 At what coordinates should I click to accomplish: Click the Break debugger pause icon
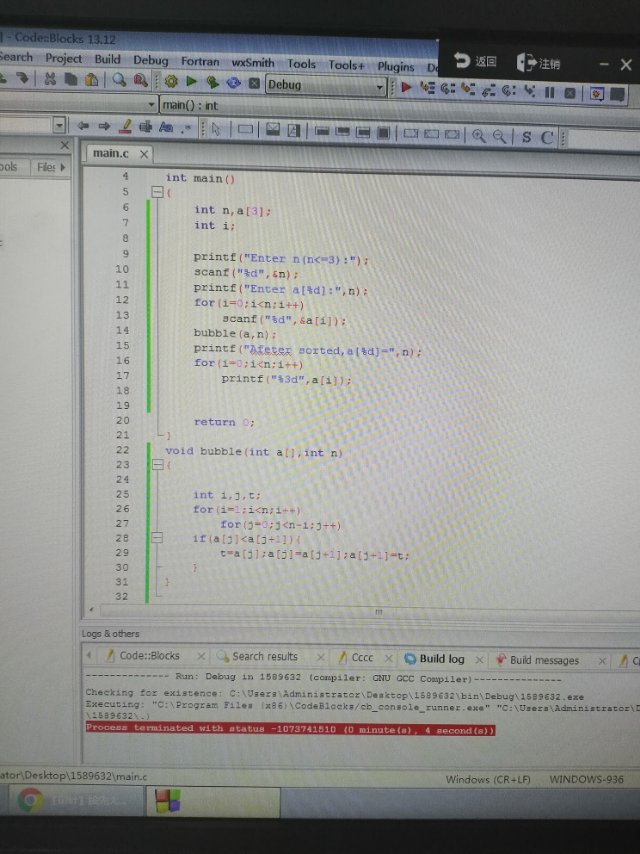[x=550, y=92]
